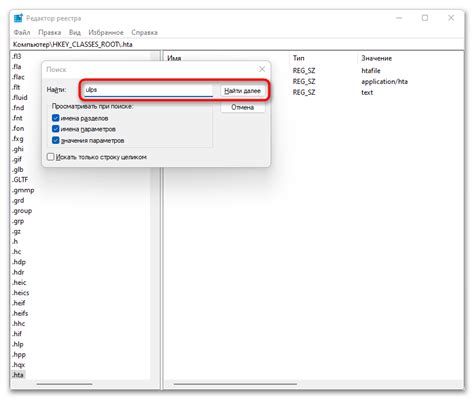Toggle имена параметров checkbox

[x=55, y=129]
